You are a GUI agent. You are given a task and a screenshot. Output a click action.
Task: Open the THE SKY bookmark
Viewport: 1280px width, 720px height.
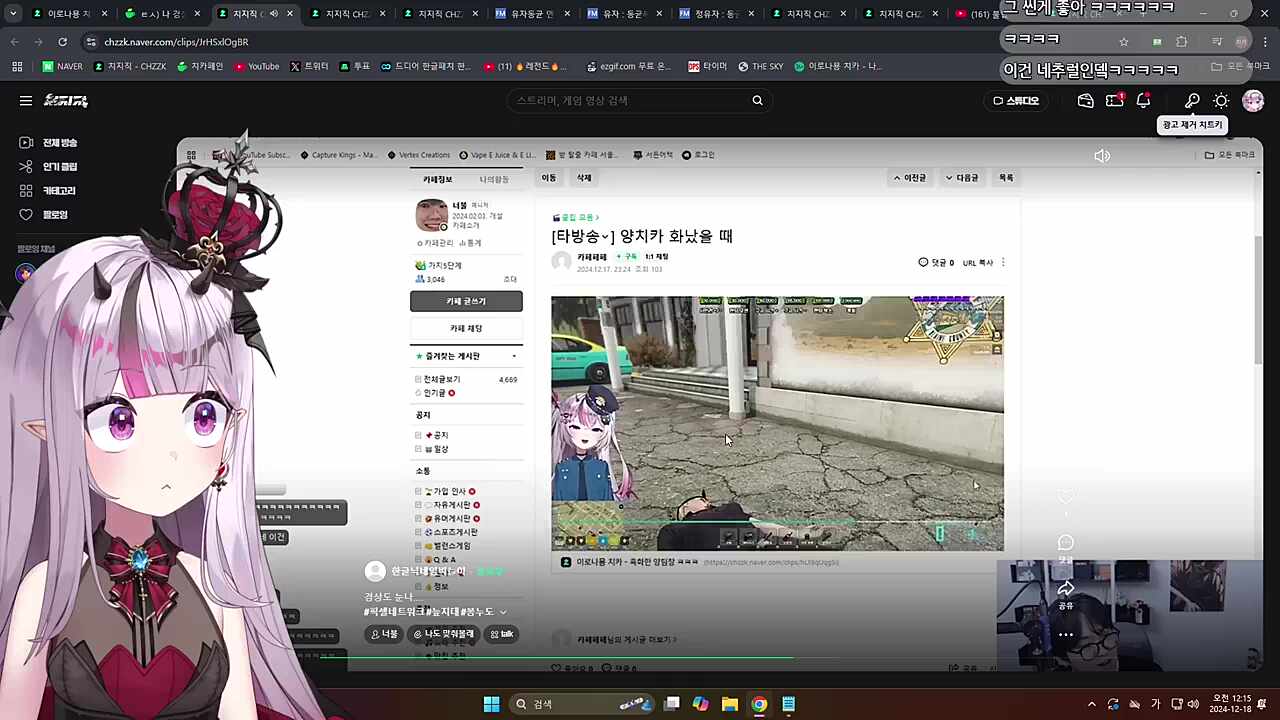click(761, 67)
